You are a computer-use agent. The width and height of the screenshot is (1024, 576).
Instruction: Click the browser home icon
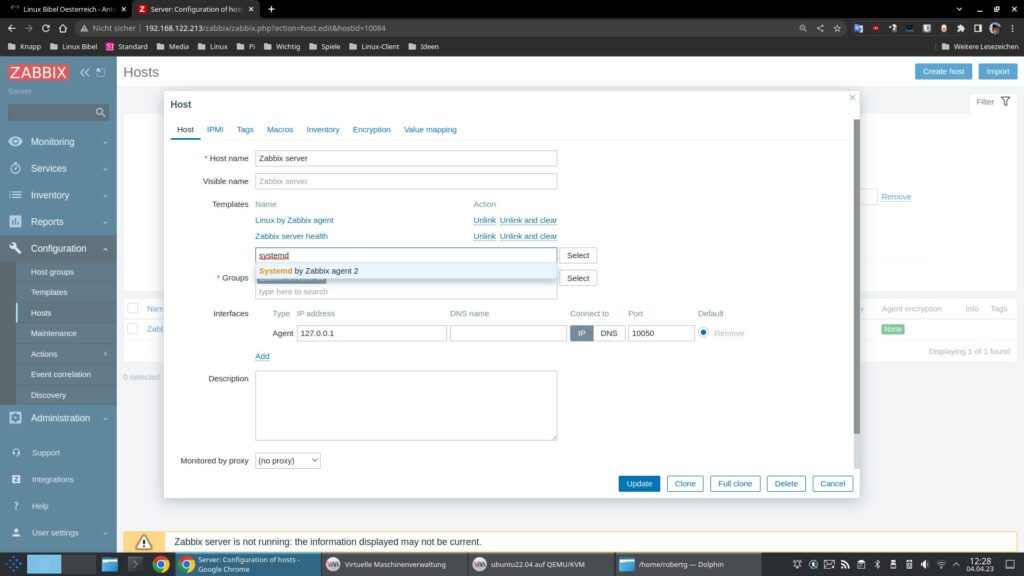point(63,28)
